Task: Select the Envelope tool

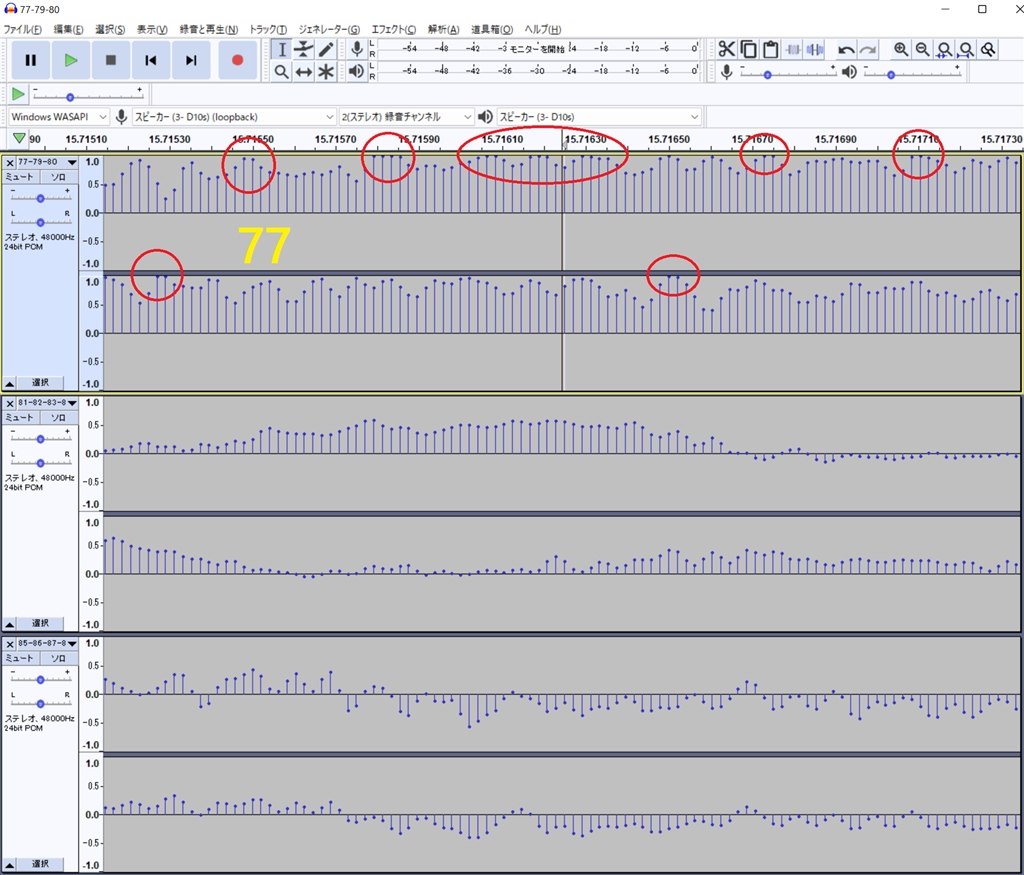Action: pyautogui.click(x=304, y=49)
